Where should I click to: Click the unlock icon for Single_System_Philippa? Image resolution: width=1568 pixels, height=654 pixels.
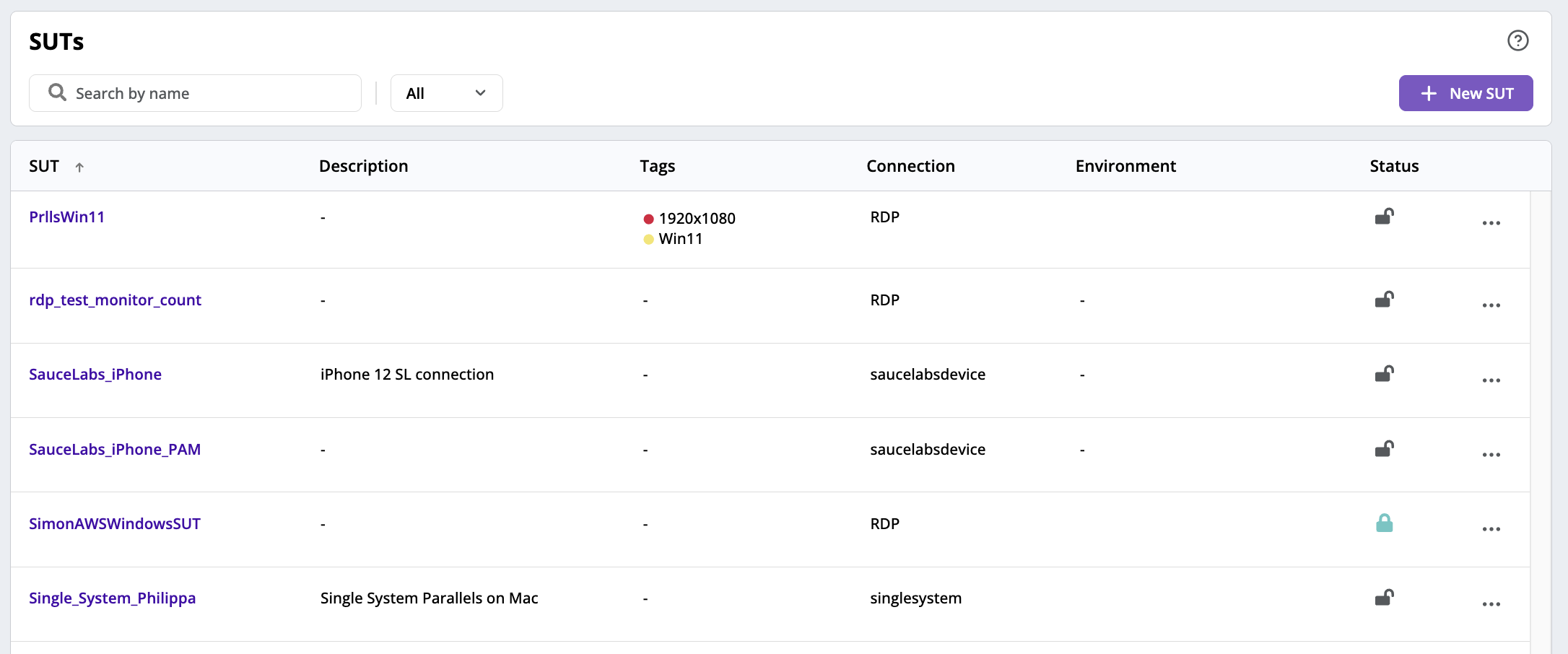(x=1383, y=598)
